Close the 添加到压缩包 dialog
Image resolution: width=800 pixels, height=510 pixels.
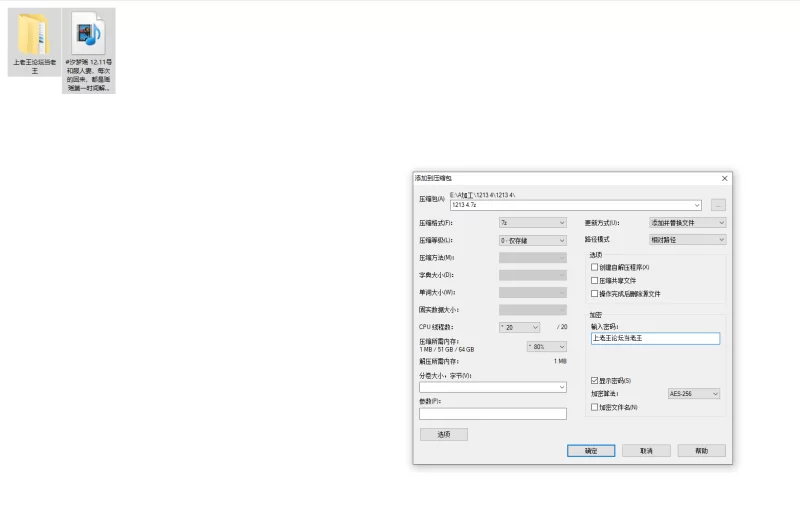coord(724,178)
